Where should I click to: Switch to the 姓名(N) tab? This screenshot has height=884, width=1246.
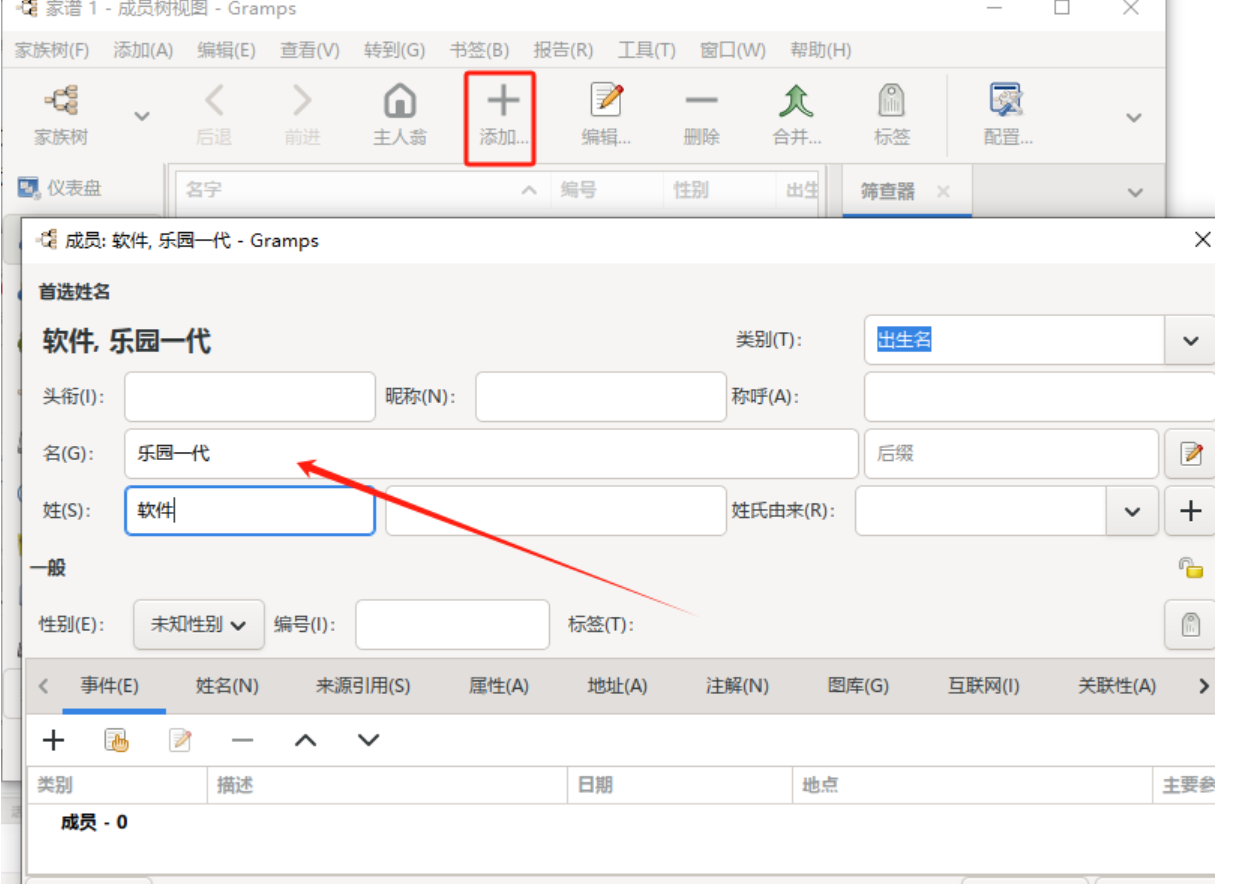click(227, 686)
